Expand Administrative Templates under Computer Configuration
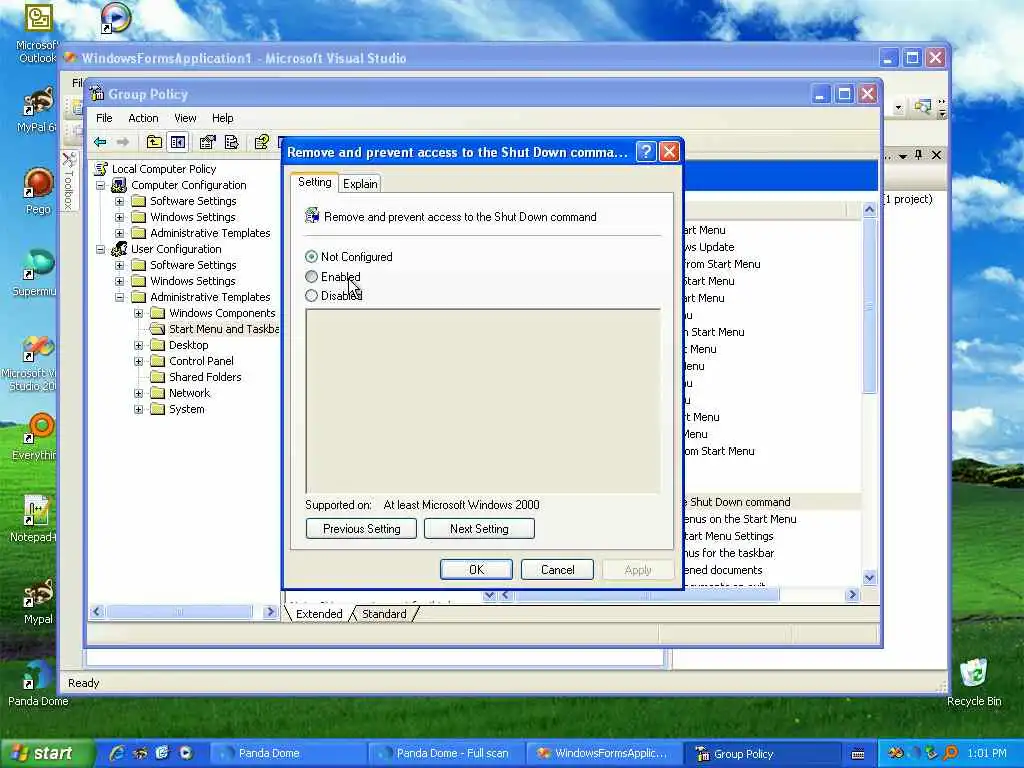The image size is (1024, 768). 120,233
